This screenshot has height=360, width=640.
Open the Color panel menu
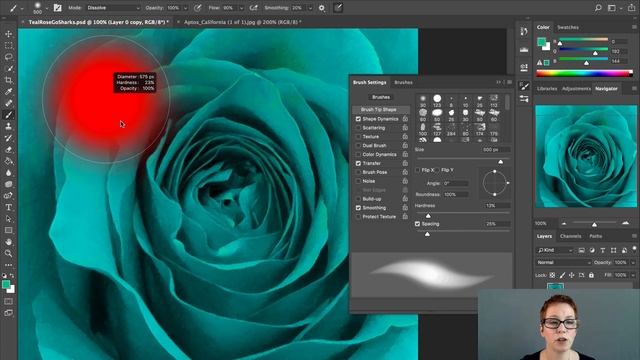634,27
